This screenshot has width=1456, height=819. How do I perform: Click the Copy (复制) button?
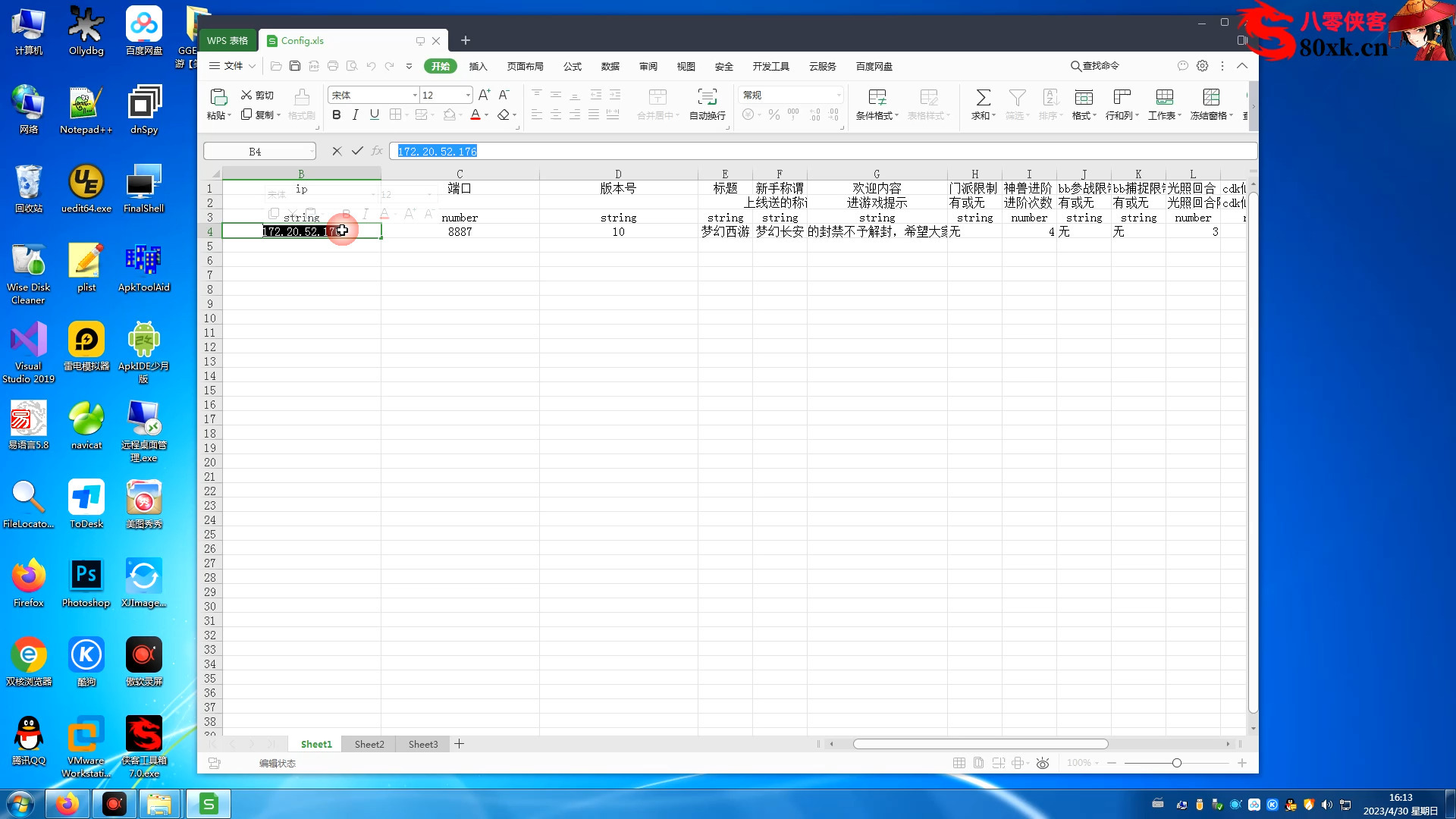(x=257, y=115)
